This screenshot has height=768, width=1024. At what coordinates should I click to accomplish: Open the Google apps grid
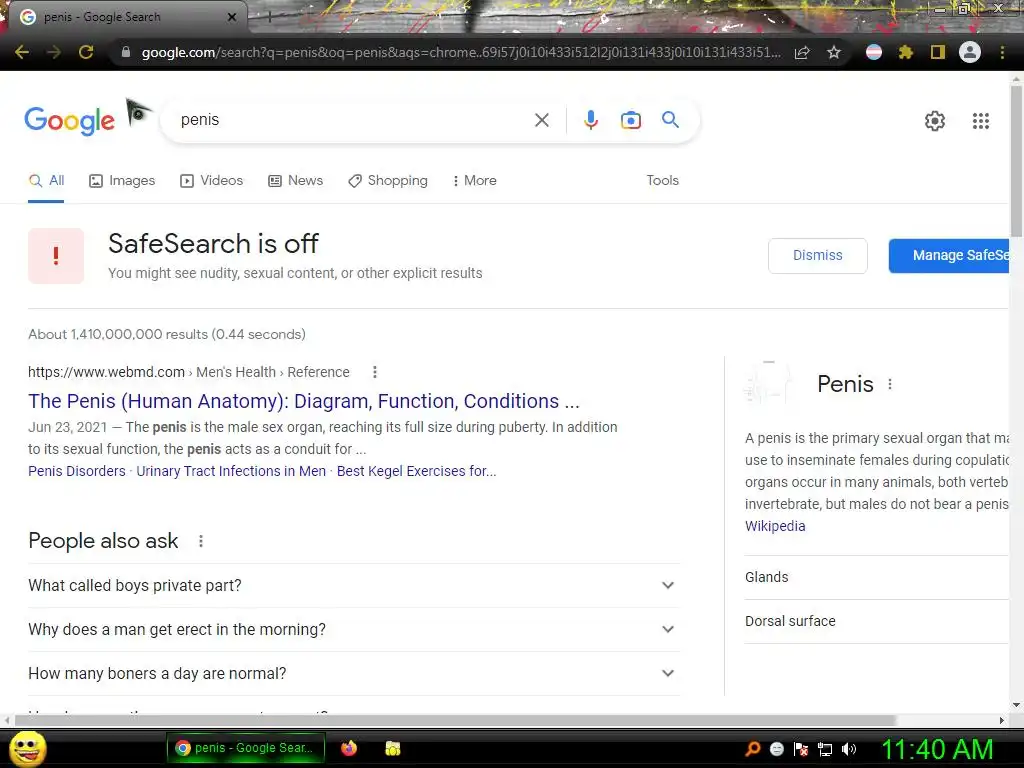point(981,121)
